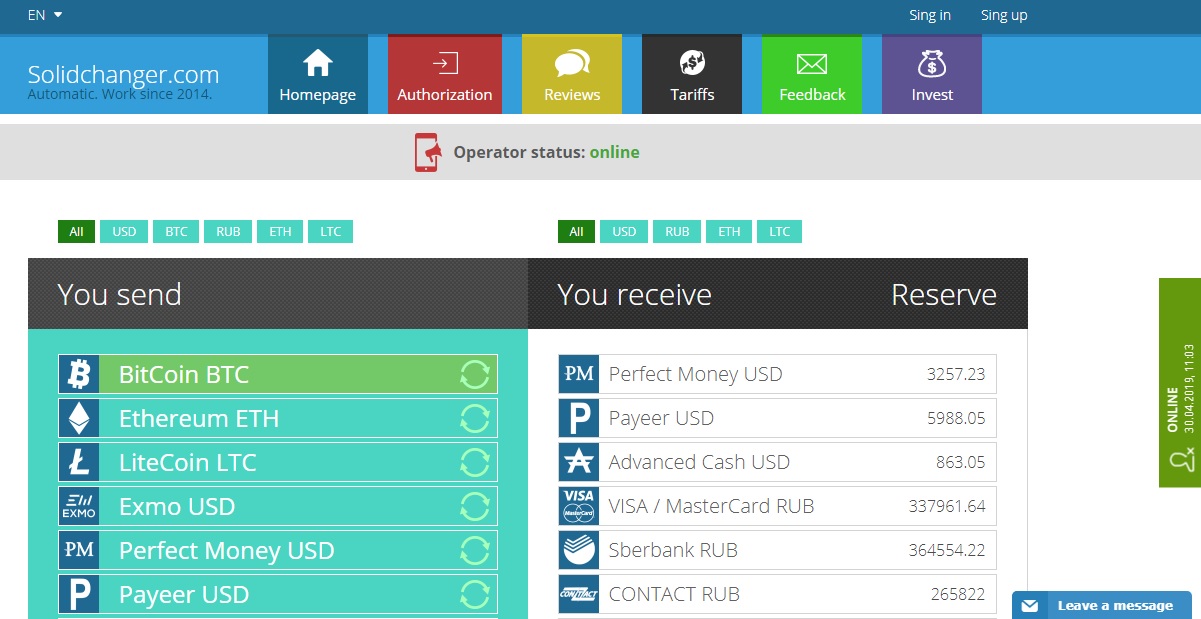Open the Solidchanger.com logo link
Screen dimensions: 1201x619
point(123,75)
